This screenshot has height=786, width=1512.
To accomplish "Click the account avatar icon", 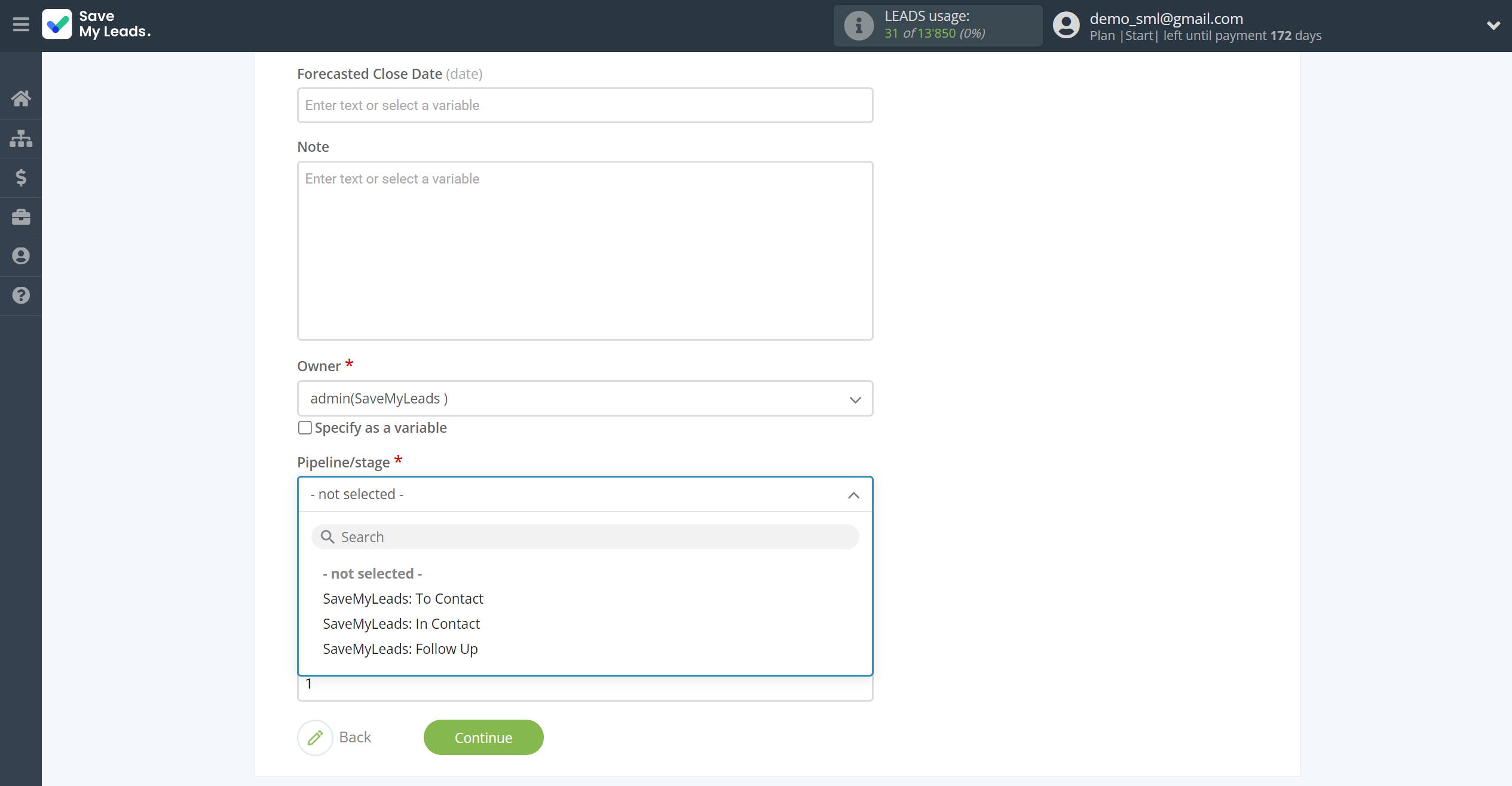I will point(1066,25).
